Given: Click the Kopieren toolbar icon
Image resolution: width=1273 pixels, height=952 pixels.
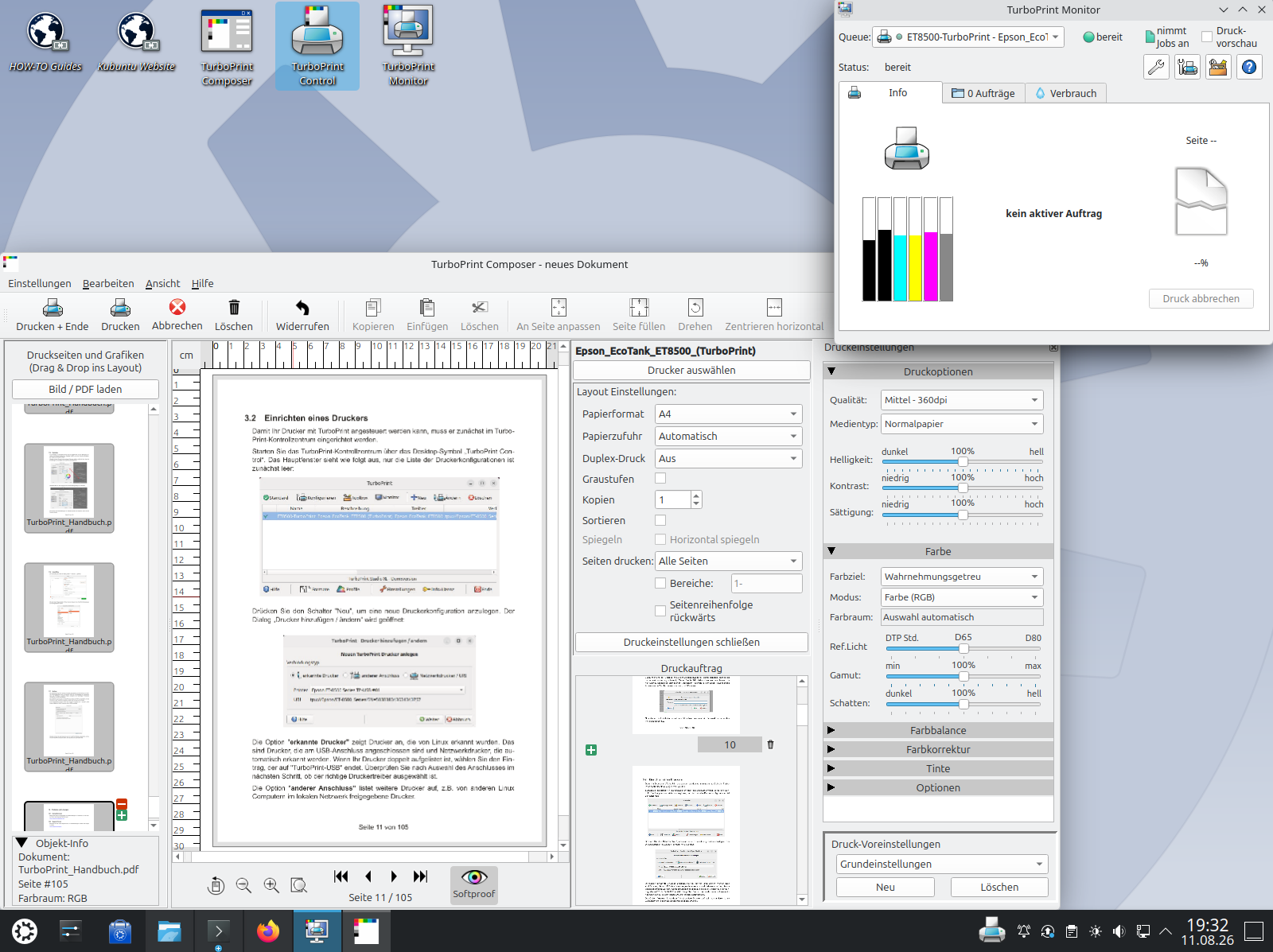Looking at the screenshot, I should pyautogui.click(x=373, y=308).
